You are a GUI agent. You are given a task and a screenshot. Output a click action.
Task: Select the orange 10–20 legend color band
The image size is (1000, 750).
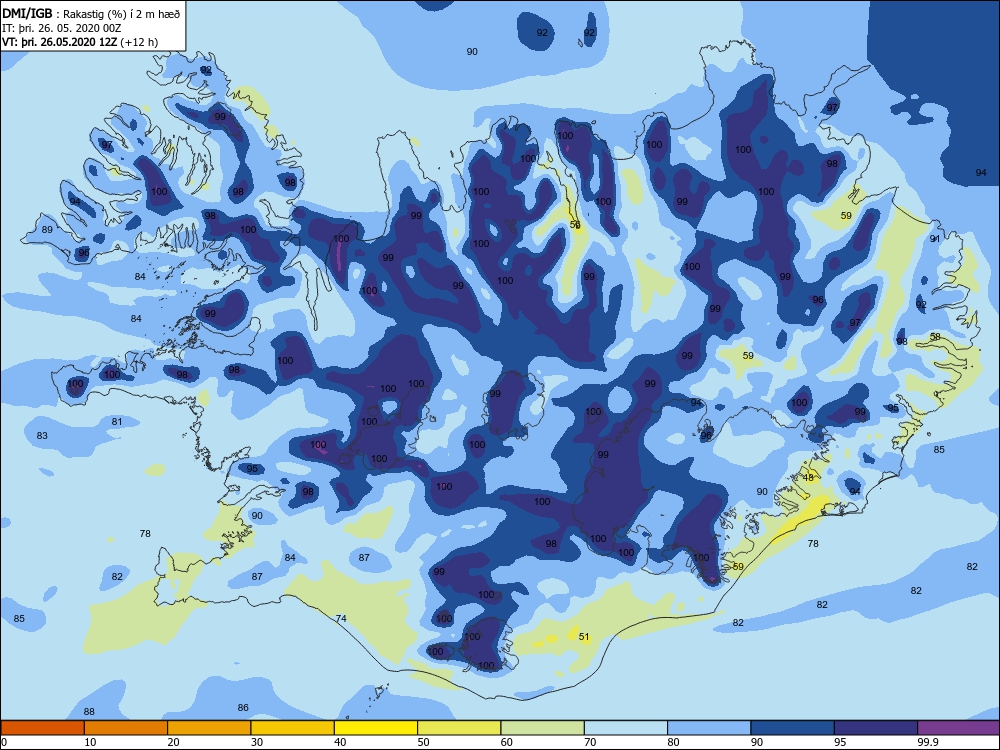[126, 728]
